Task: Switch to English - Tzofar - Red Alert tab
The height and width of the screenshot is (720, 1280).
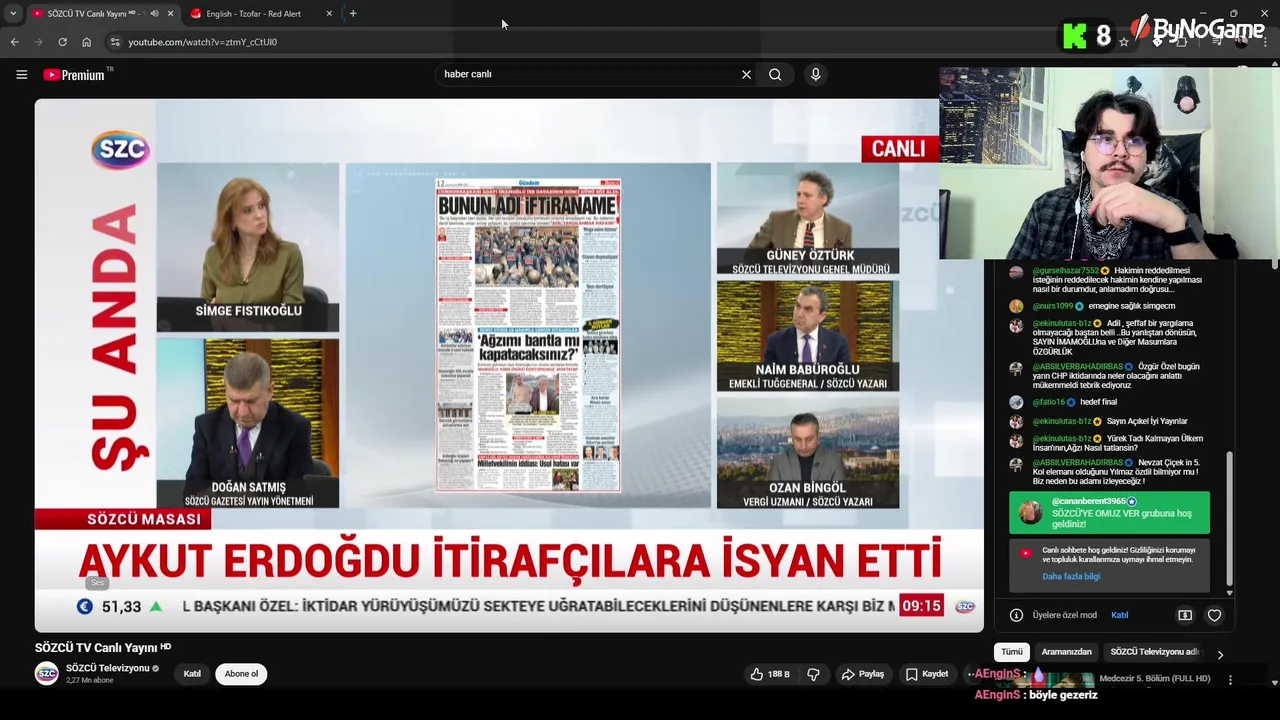Action: pyautogui.click(x=261, y=14)
